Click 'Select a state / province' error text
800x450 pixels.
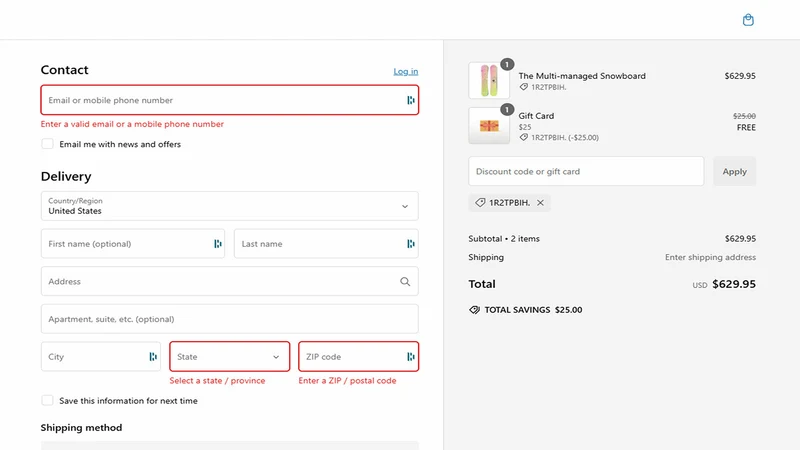(217, 381)
